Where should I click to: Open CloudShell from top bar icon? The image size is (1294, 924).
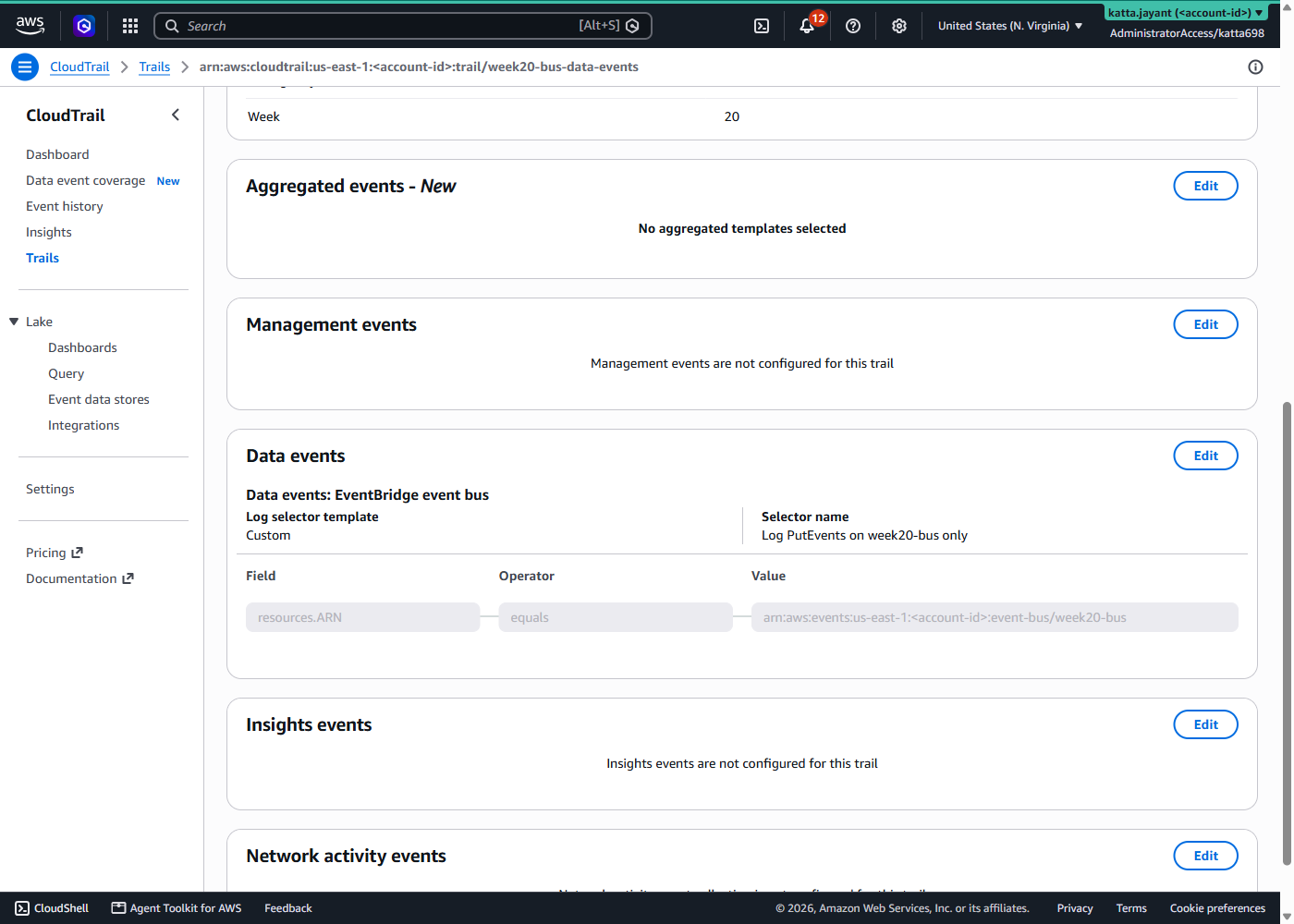[762, 26]
